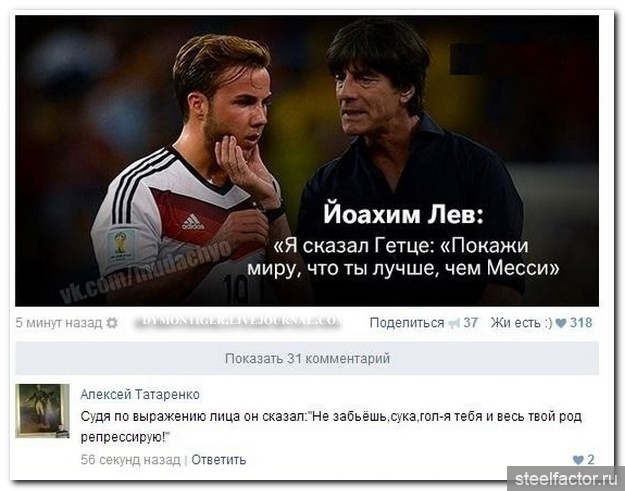This screenshot has width=625, height=491.
Task: Open the 56 секунд назад comment timestamp
Action: [x=130, y=460]
